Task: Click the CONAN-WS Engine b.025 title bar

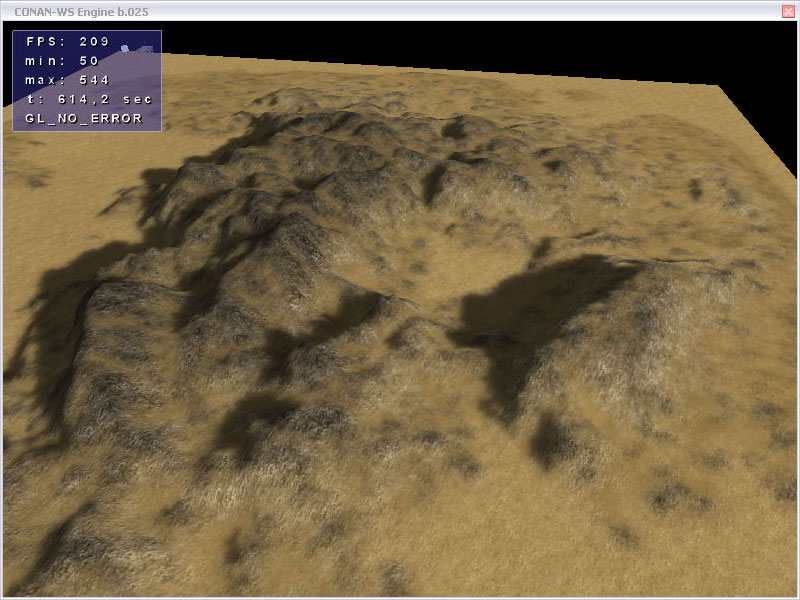Action: tap(400, 10)
